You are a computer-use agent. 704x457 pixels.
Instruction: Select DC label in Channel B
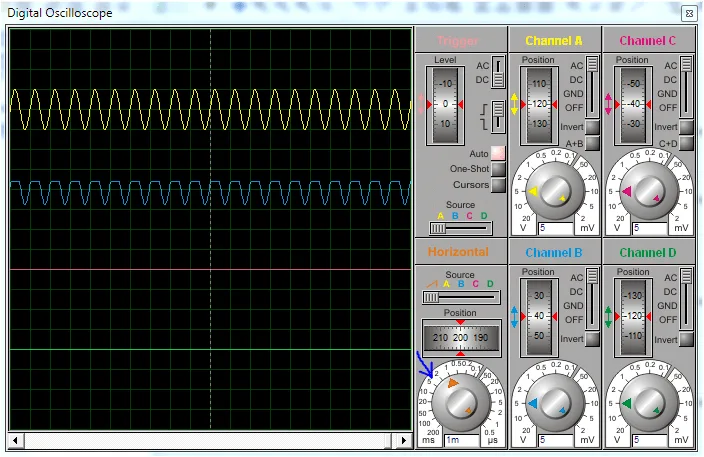point(576,292)
